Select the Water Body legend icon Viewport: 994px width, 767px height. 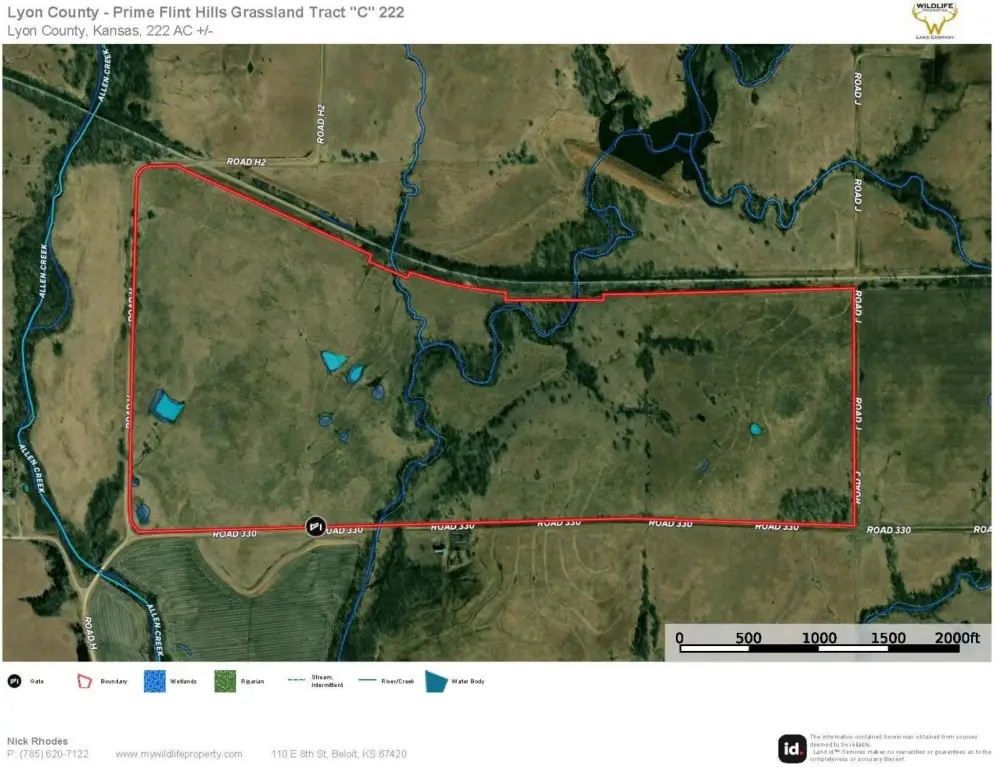(438, 681)
